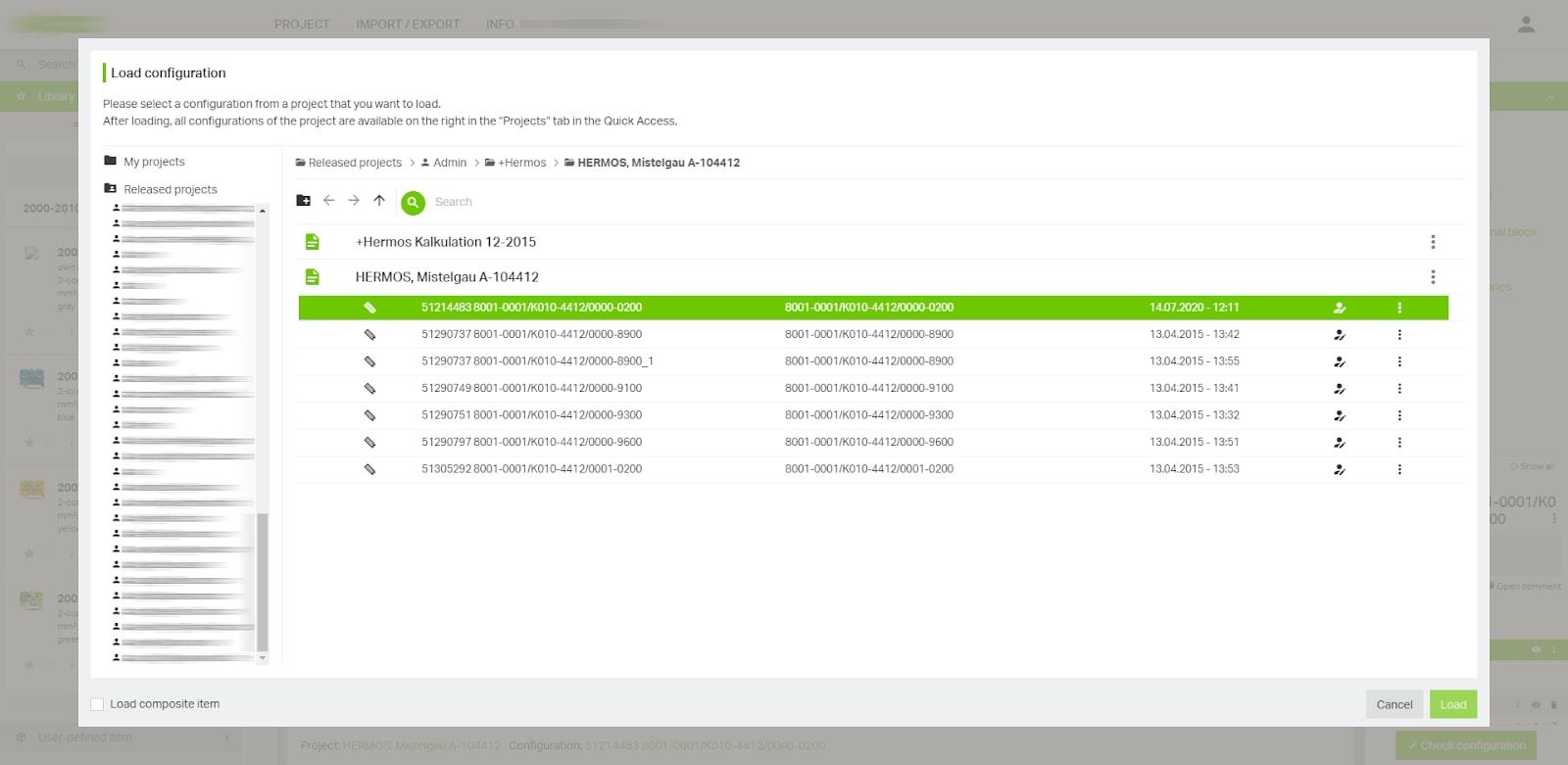Open three-dot menu of 0000-9300 configuration row
The image size is (1568, 765).
coord(1399,415)
